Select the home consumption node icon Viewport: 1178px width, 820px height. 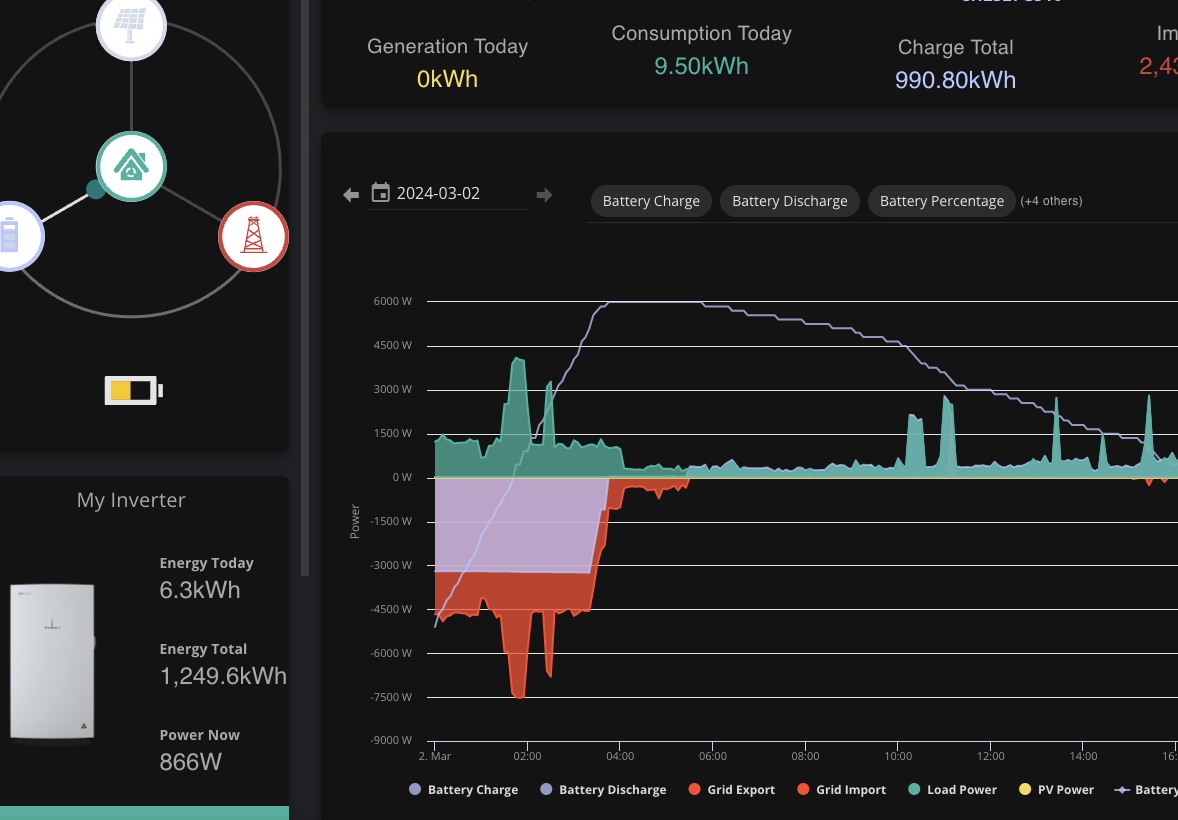pos(131,166)
